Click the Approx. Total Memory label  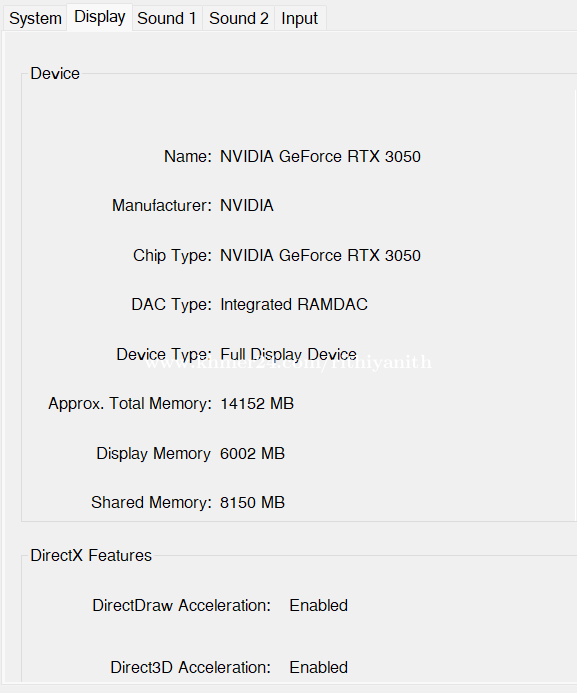(130, 404)
